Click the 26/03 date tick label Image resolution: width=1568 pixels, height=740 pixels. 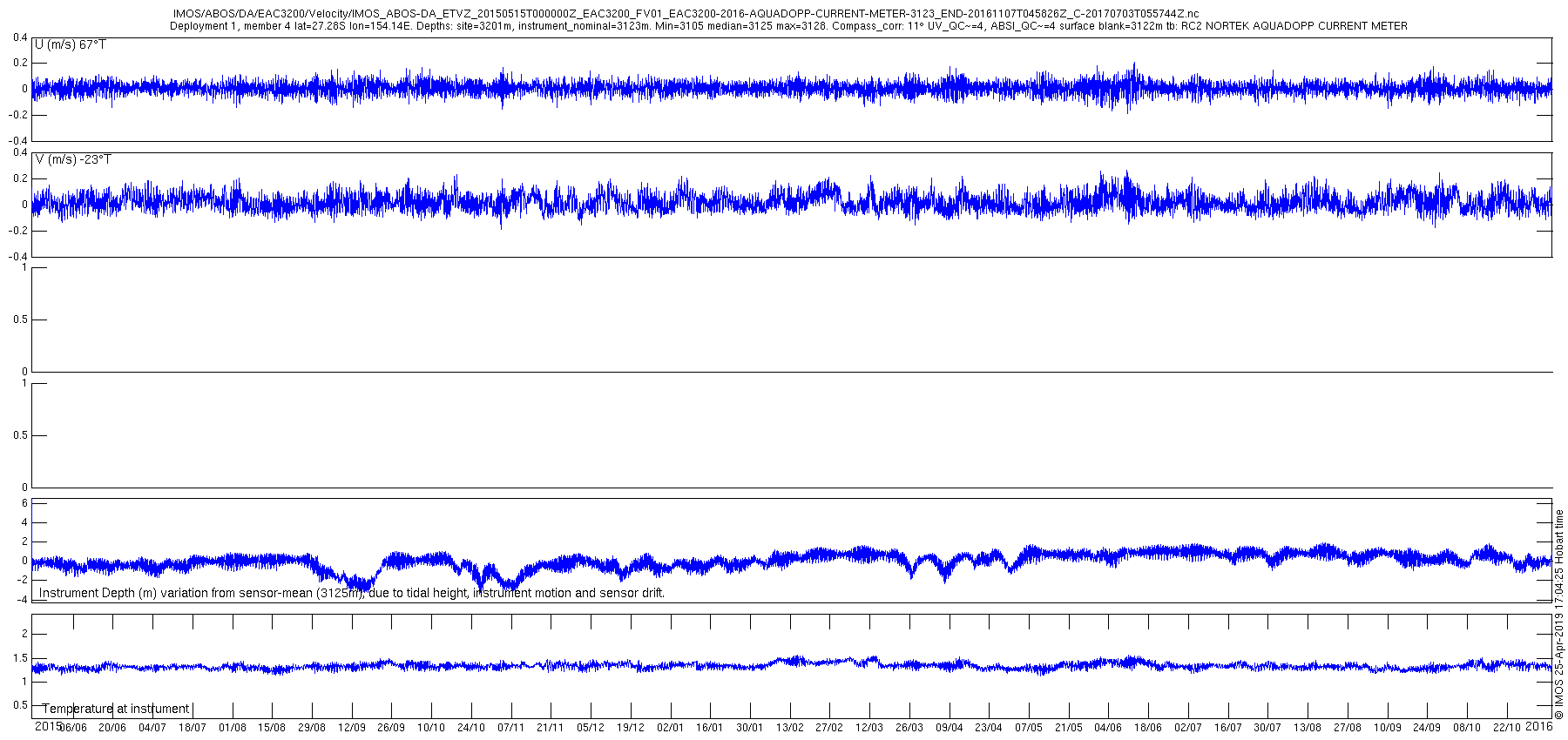pos(909,728)
